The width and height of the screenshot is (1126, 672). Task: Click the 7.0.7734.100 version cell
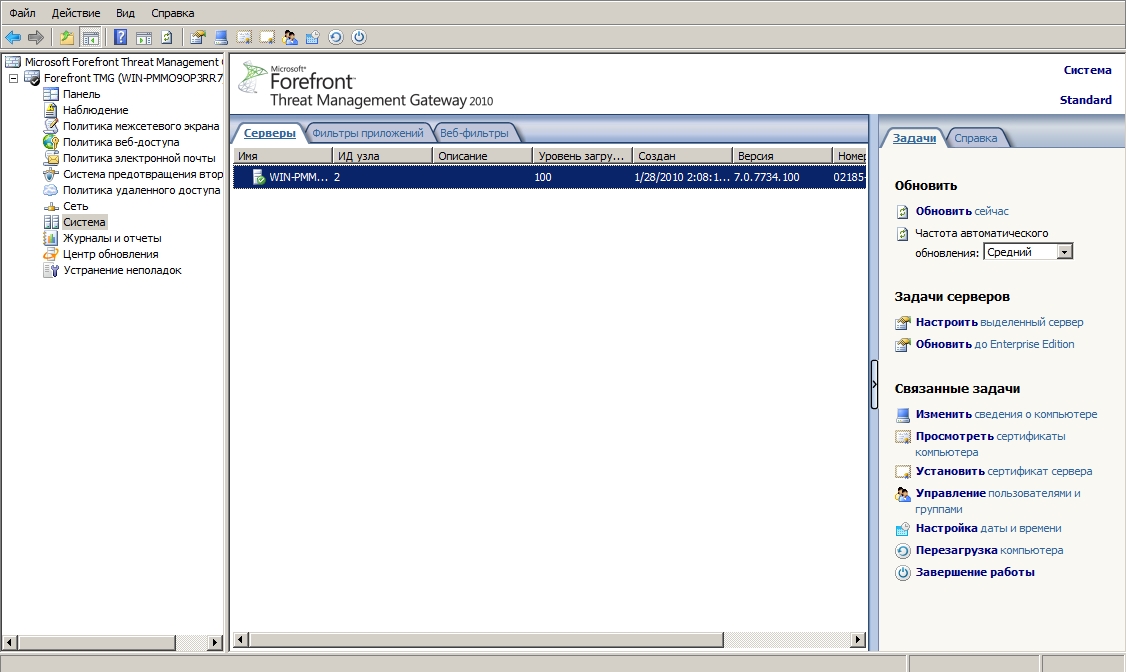pyautogui.click(x=766, y=177)
